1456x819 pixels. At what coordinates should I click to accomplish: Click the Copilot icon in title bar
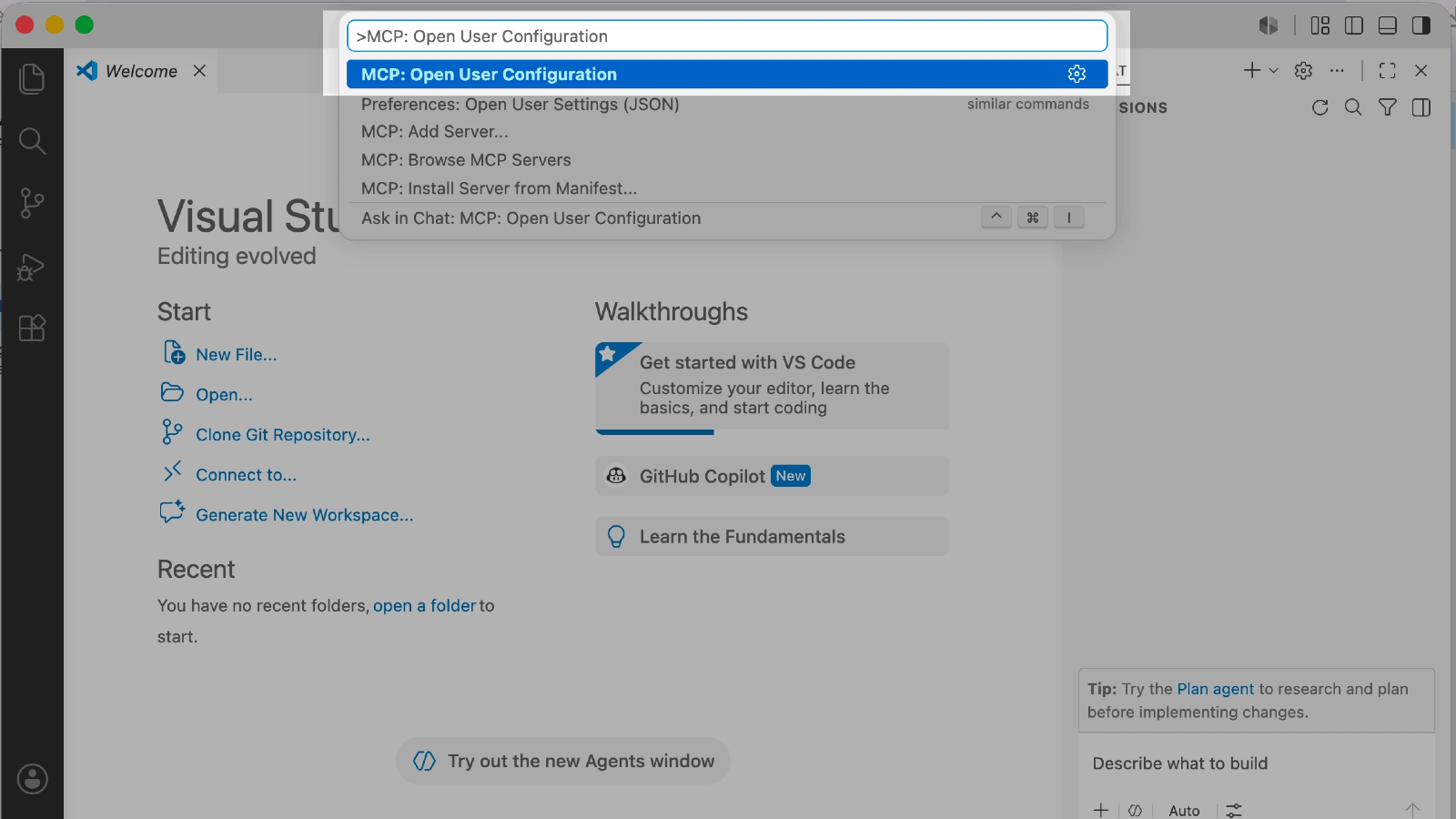[1269, 25]
